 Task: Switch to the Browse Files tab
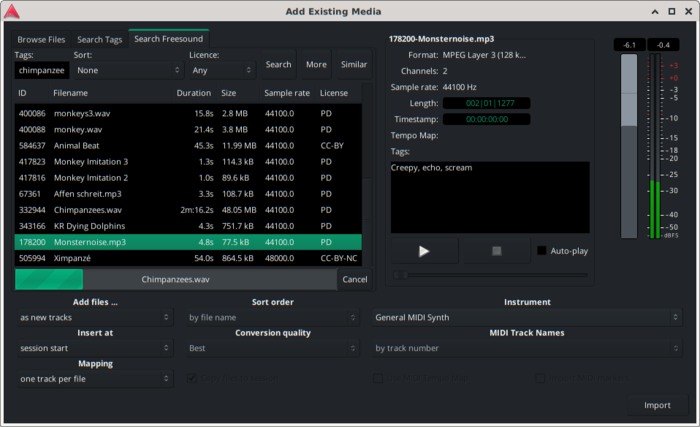(x=41, y=40)
